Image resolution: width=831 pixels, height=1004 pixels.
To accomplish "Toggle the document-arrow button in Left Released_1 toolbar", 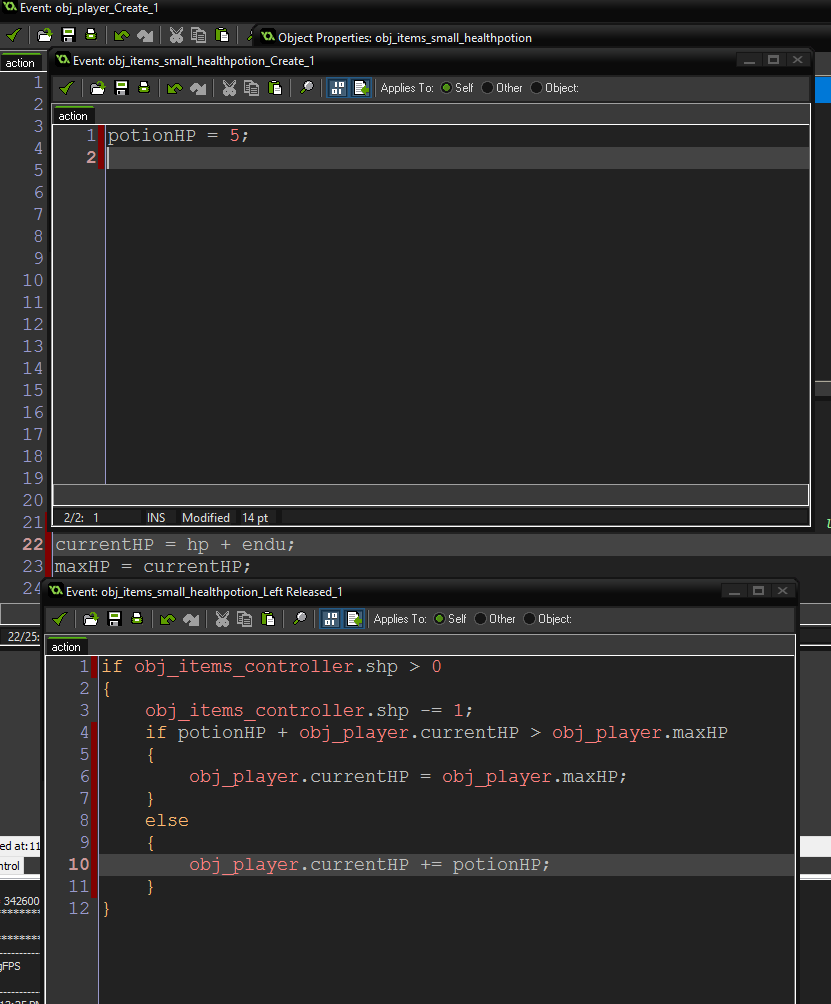I will coord(353,619).
